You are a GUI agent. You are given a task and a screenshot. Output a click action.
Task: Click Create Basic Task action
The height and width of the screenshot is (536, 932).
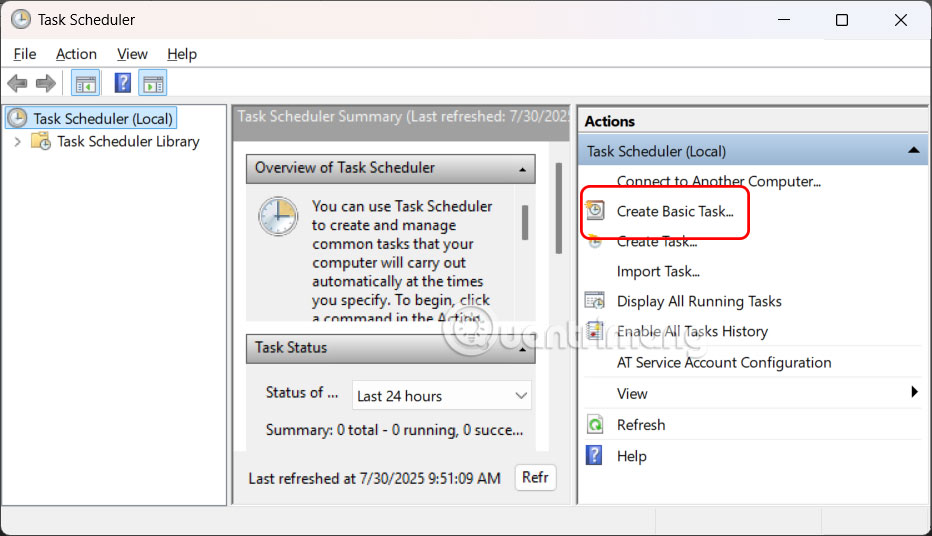pyautogui.click(x=675, y=211)
